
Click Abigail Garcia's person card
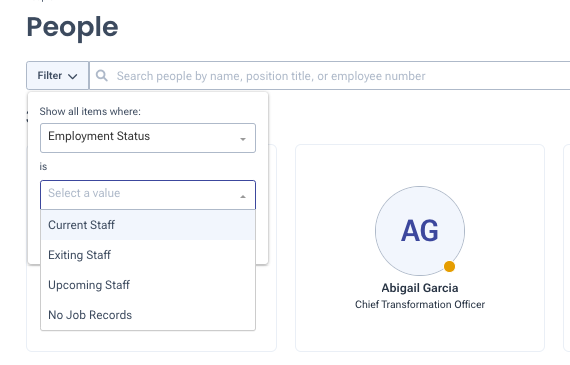420,248
